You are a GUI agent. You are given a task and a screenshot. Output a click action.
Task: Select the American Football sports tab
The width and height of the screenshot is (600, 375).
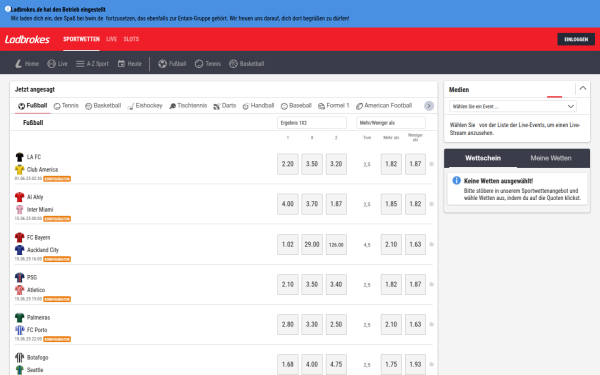coord(384,106)
